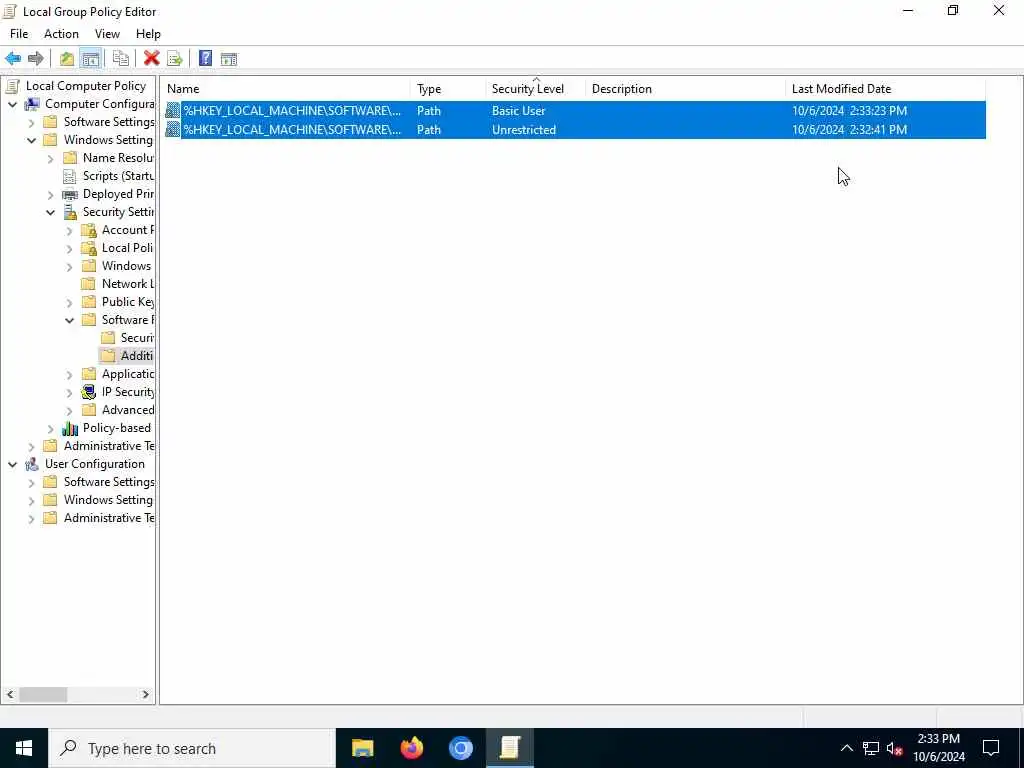Click the taskbar clock showing 2:33 PM
Image resolution: width=1024 pixels, height=768 pixels.
click(x=938, y=748)
